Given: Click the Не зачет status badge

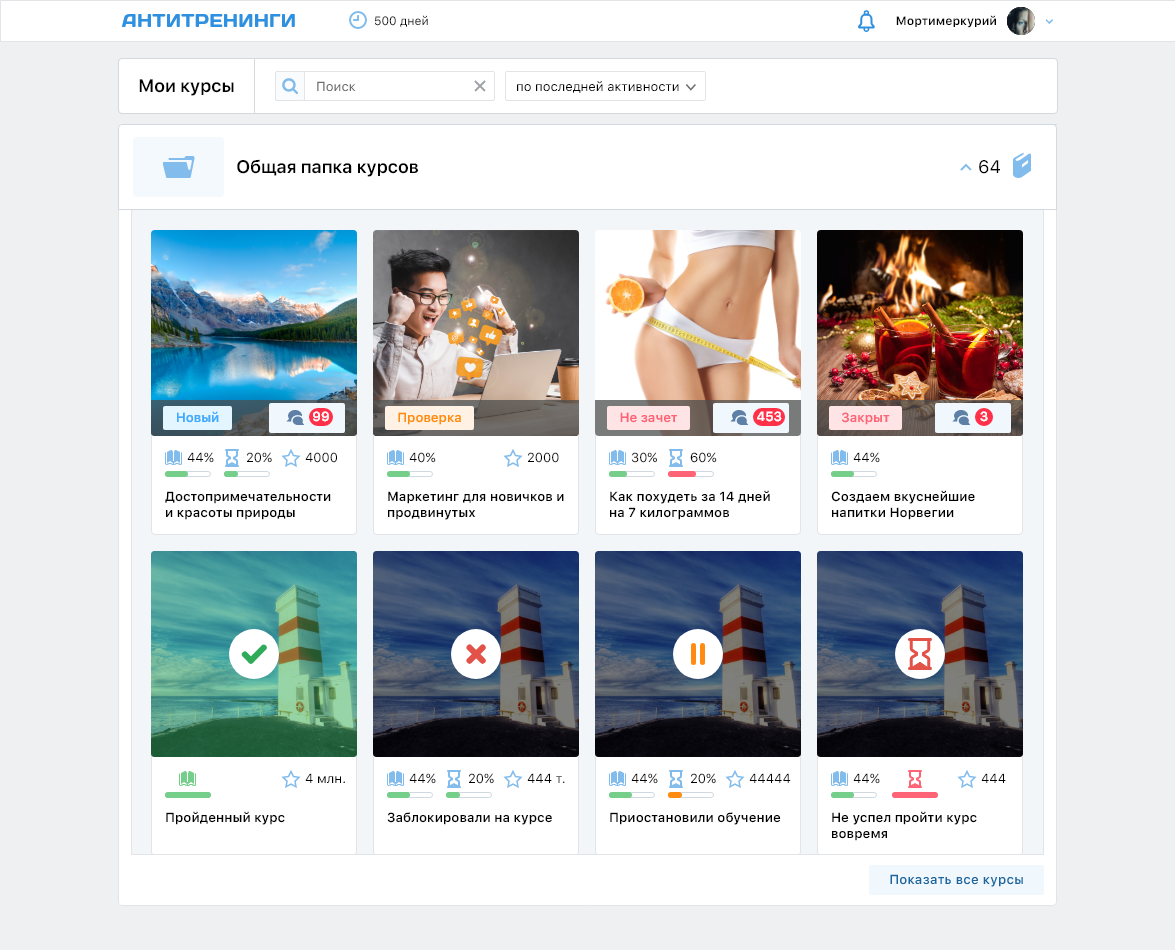Looking at the screenshot, I should click(648, 417).
